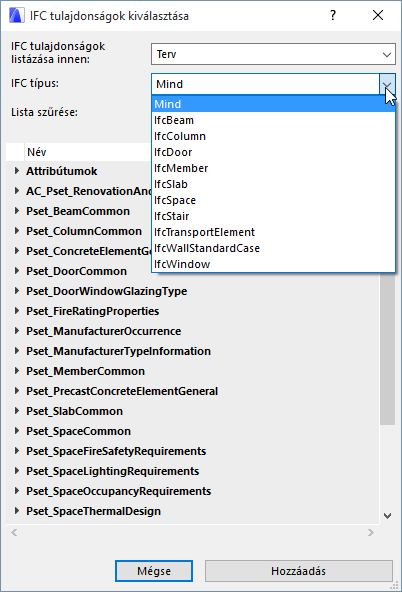This screenshot has width=402, height=592.
Task: Expand Pset_ManufacturerTypeInformation group
Action: 17,351
